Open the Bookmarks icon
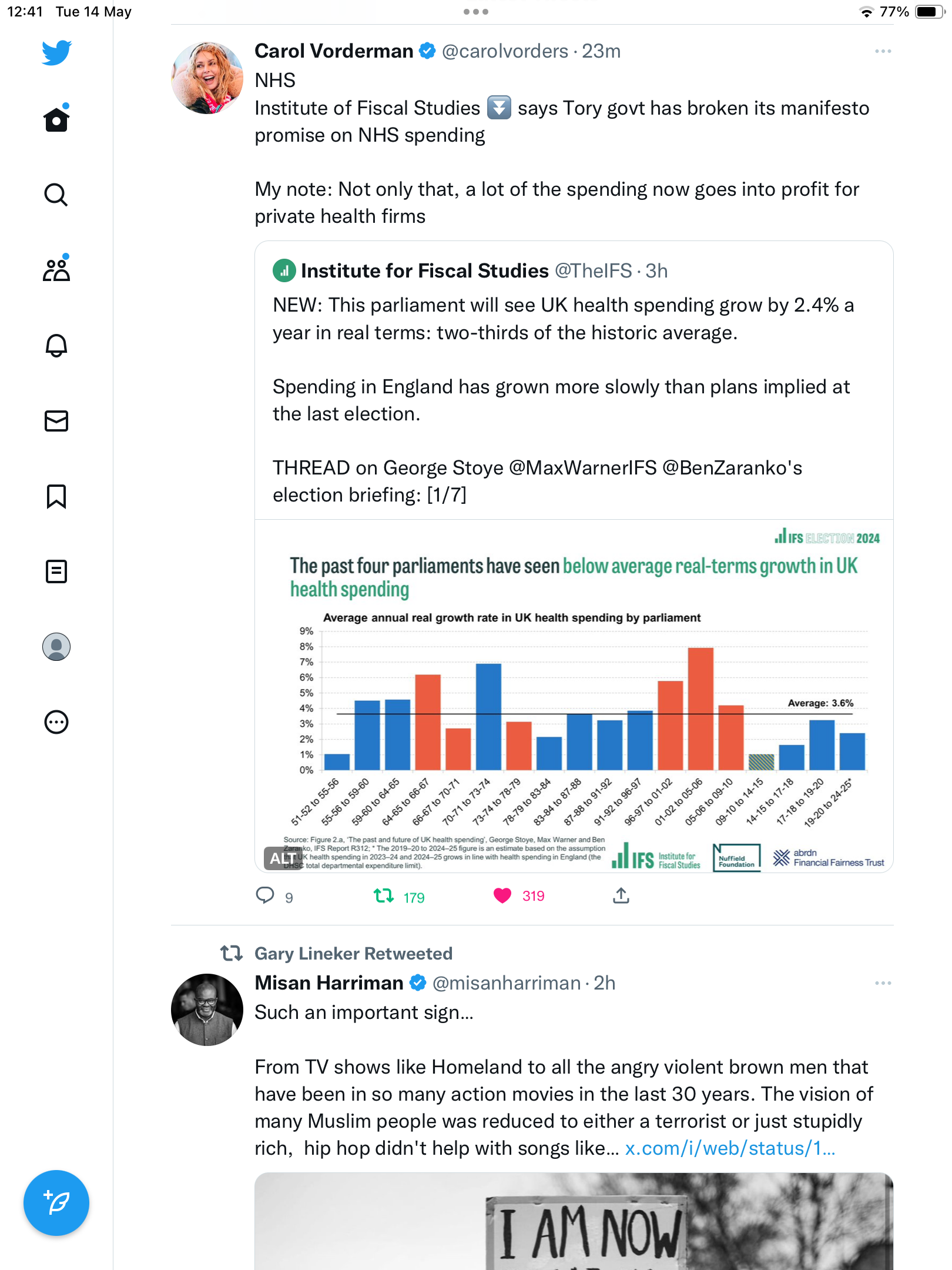This screenshot has width=952, height=1270. (56, 496)
